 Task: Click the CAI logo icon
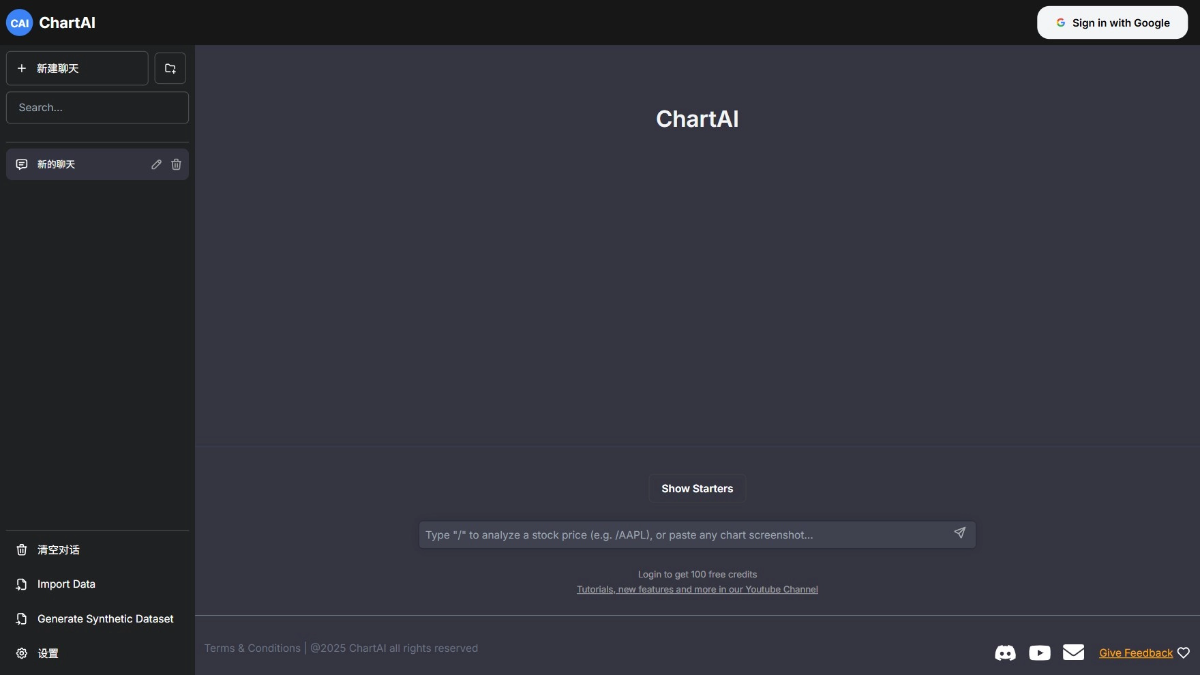(x=19, y=22)
